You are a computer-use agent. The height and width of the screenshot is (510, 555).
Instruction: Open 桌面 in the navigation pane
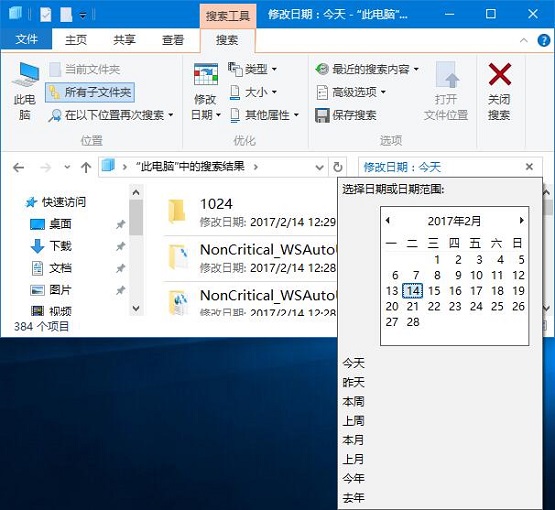[x=51, y=224]
